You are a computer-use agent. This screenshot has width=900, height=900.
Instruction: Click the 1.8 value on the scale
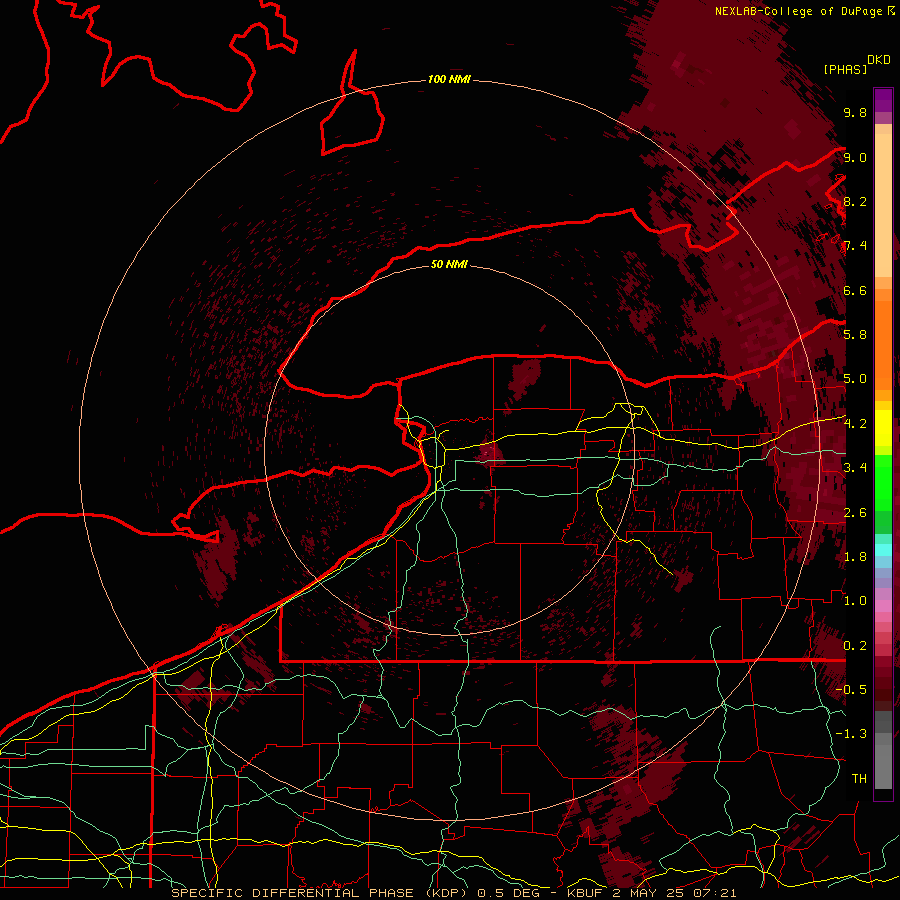tap(855, 557)
